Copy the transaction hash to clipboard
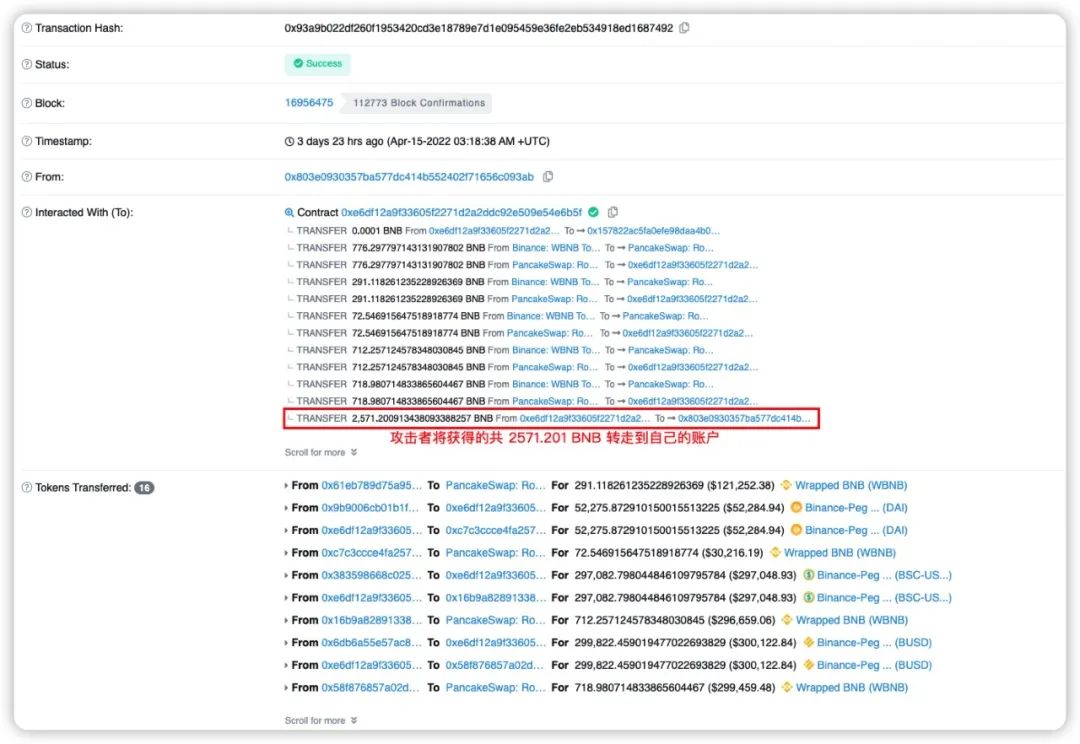This screenshot has height=744, width=1080. 684,28
